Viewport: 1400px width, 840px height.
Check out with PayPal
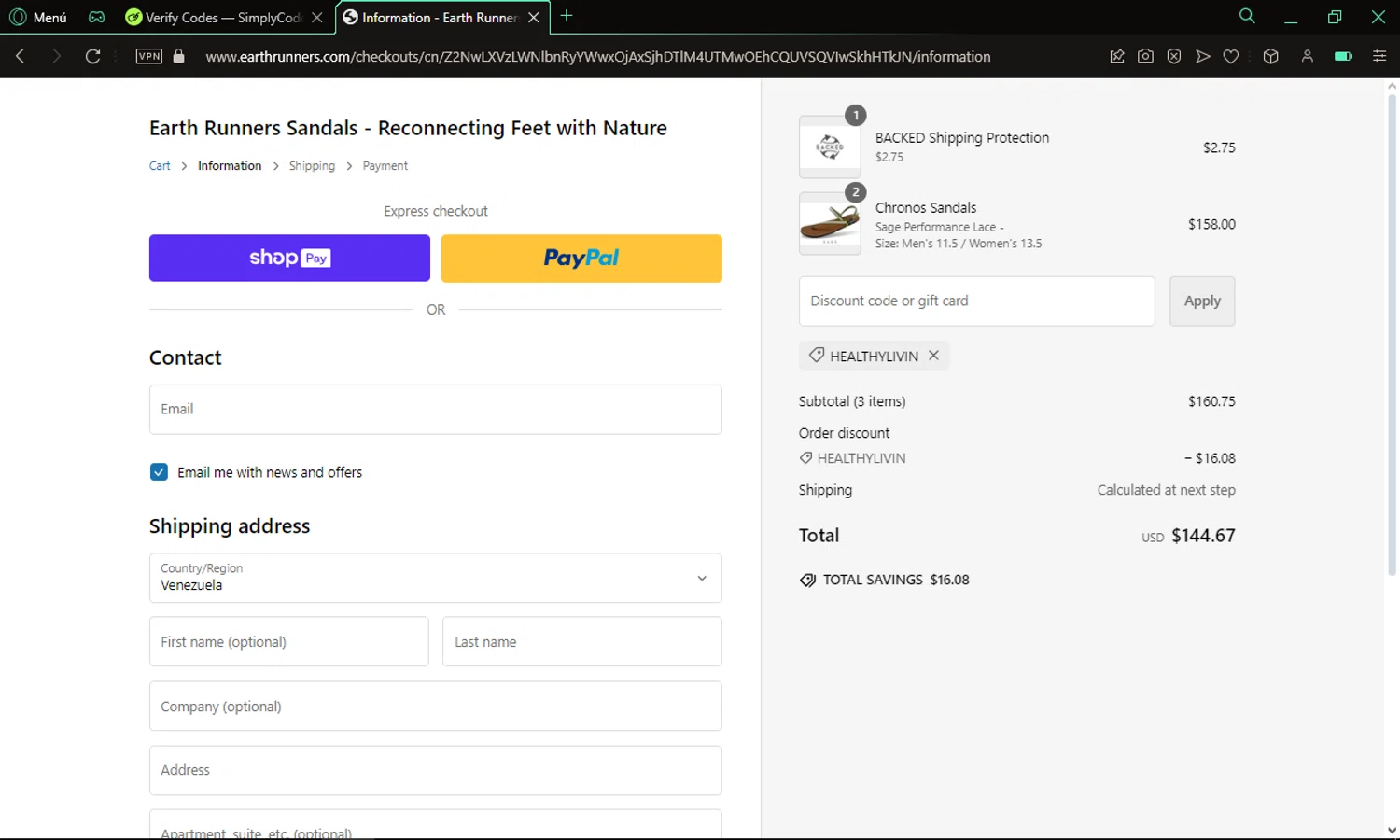point(581,258)
